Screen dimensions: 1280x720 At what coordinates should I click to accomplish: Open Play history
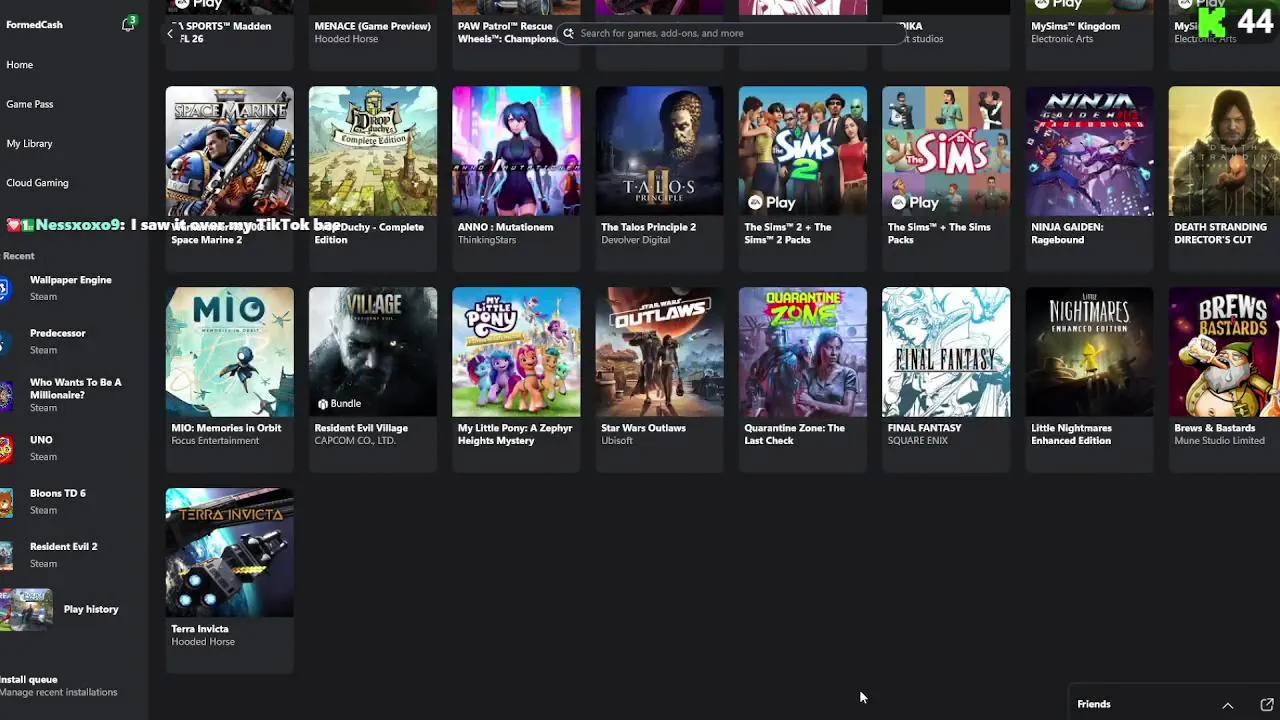(x=91, y=609)
